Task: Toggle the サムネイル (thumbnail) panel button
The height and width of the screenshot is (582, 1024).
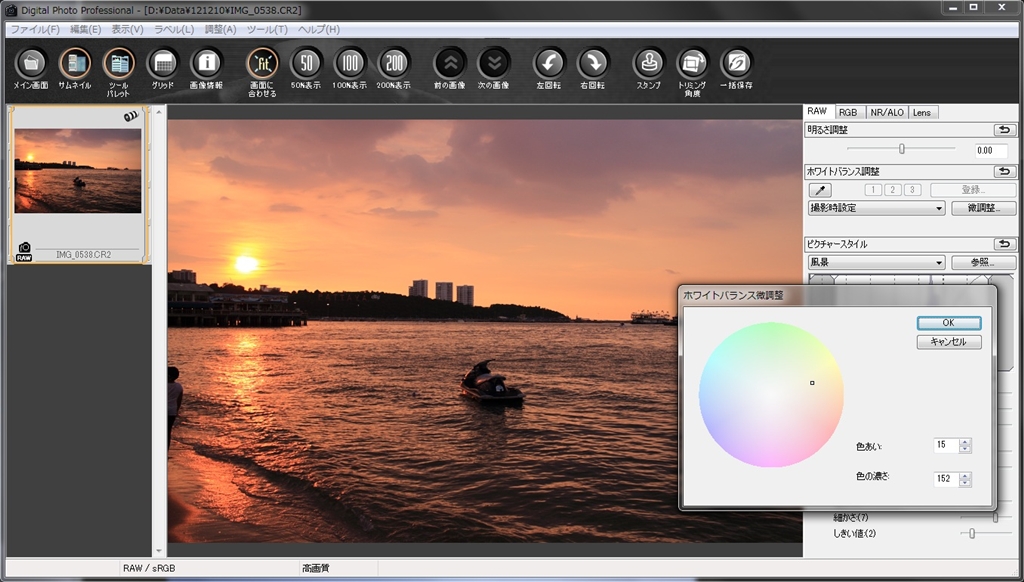Action: tap(74, 64)
